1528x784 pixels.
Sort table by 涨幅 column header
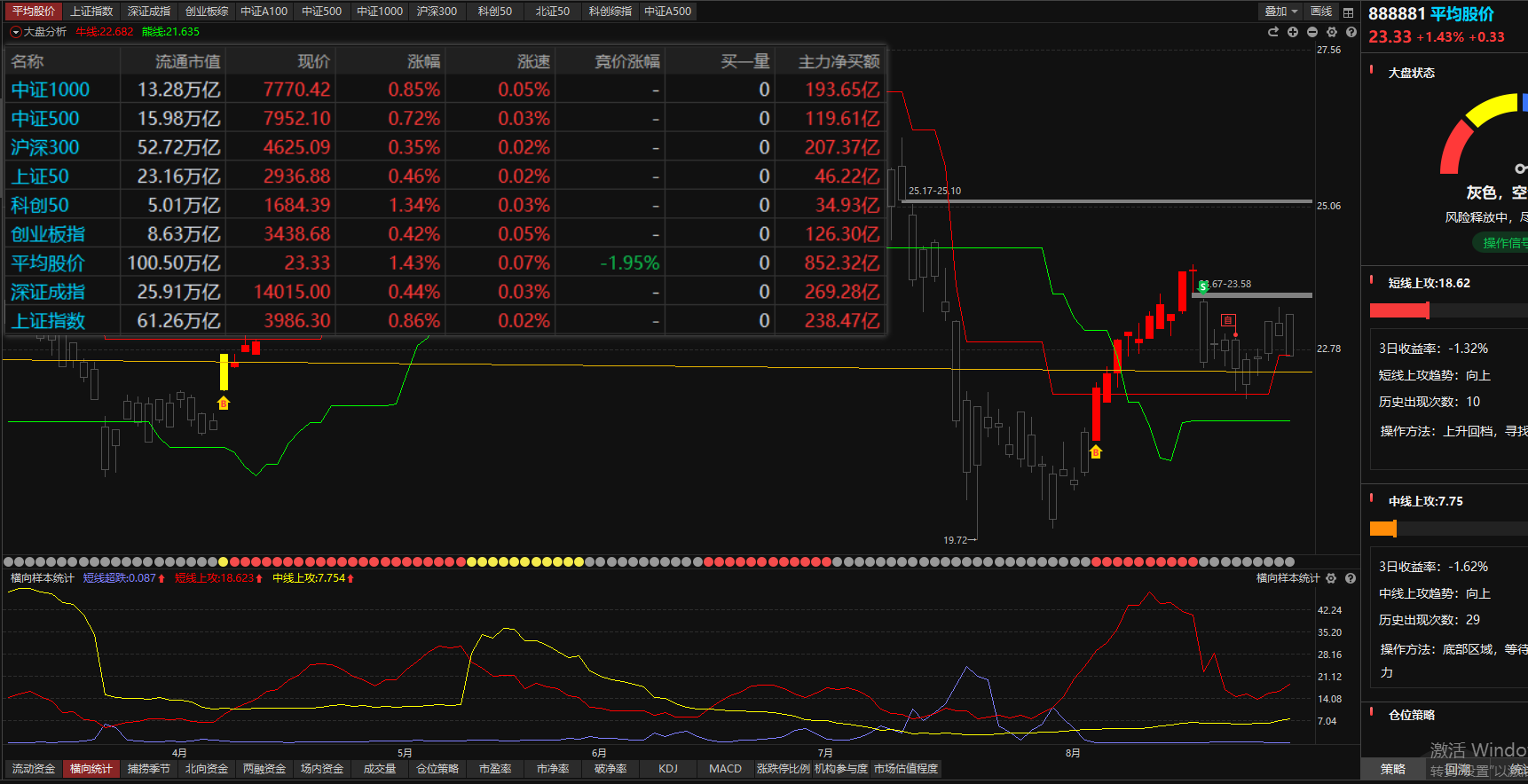424,61
